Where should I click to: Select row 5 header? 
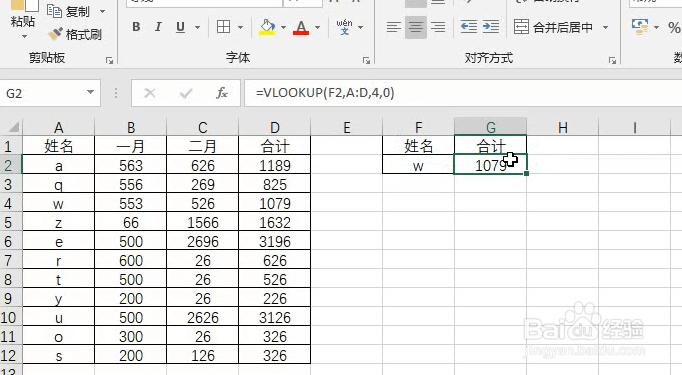click(x=10, y=223)
